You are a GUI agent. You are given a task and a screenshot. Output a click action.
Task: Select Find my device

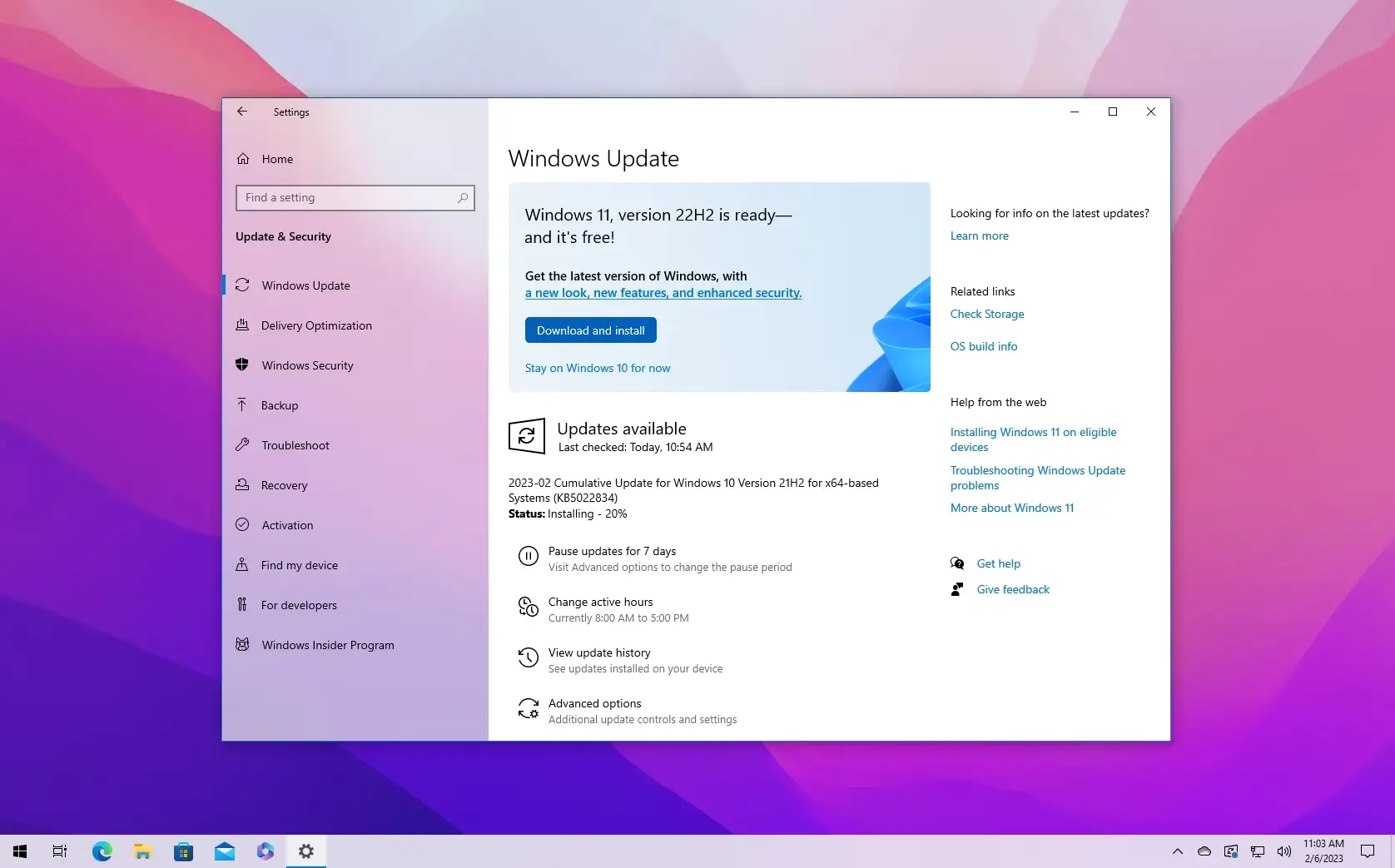355,565
